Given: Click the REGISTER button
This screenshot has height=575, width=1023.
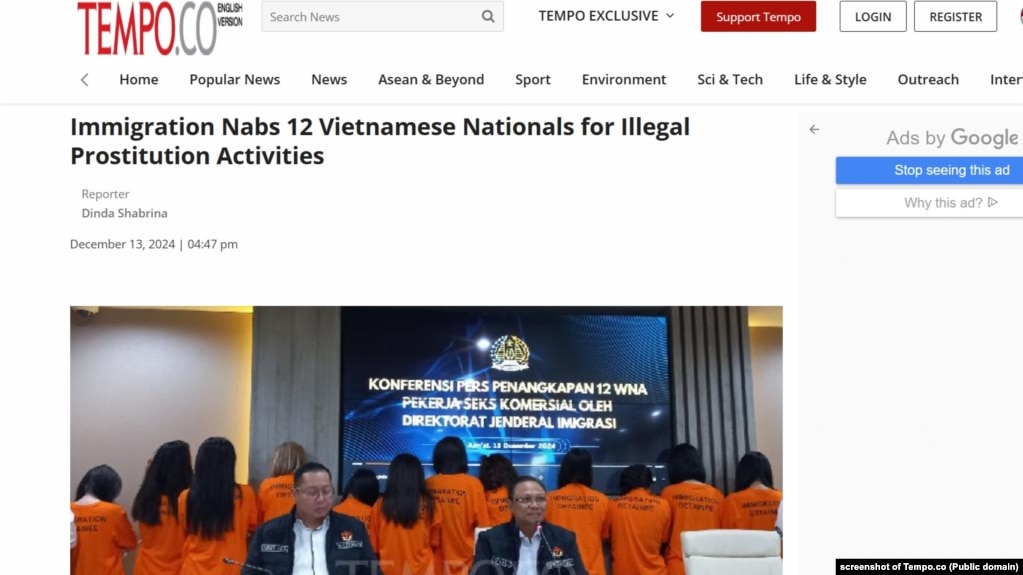Looking at the screenshot, I should pyautogui.click(x=955, y=16).
